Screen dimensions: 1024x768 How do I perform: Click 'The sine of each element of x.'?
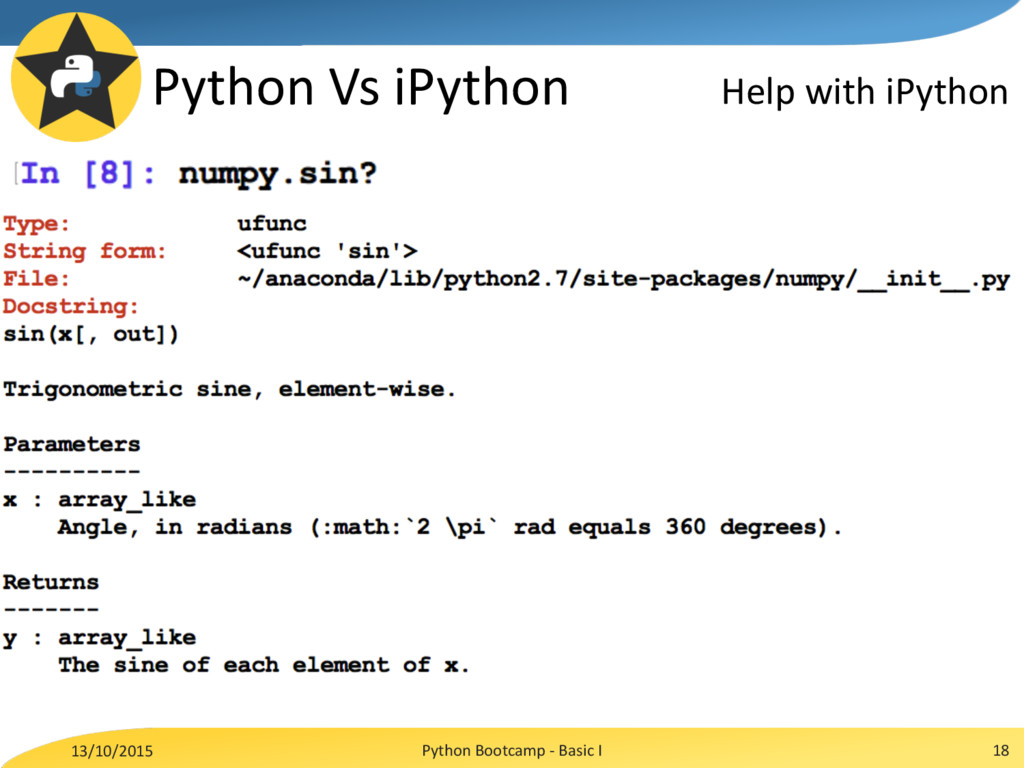pos(263,665)
